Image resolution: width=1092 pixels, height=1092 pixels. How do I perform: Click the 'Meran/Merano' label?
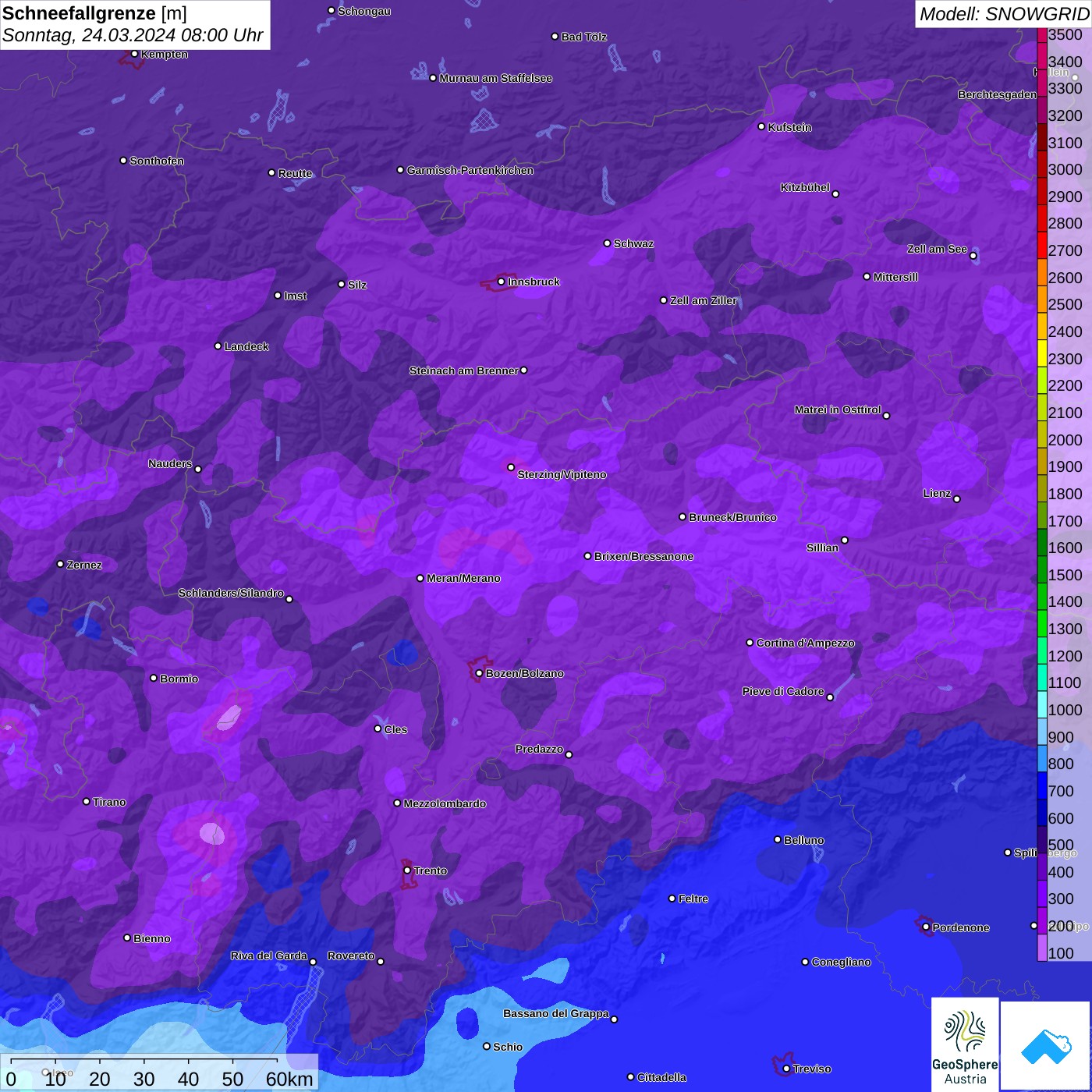coord(463,578)
